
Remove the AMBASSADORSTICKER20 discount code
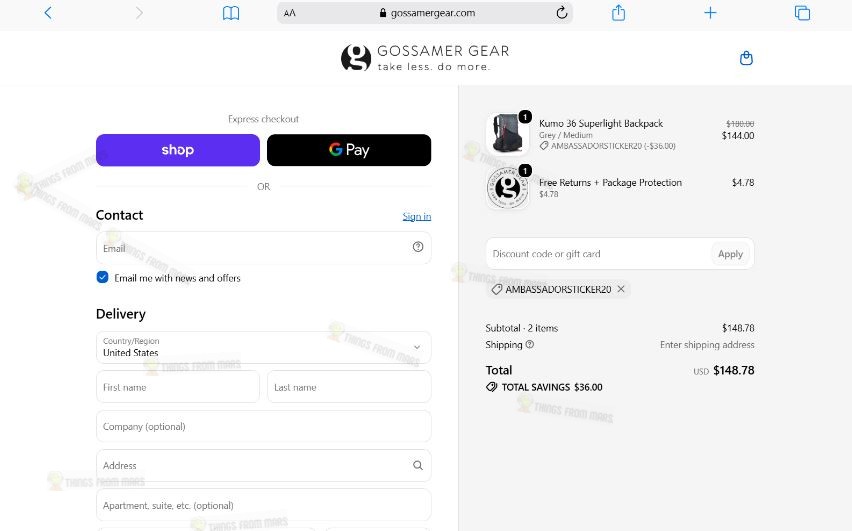coord(621,289)
